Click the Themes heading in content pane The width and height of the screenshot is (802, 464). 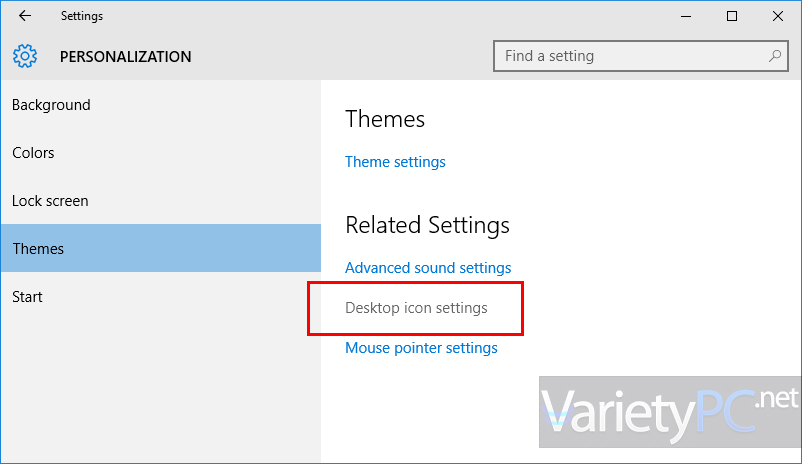point(385,119)
